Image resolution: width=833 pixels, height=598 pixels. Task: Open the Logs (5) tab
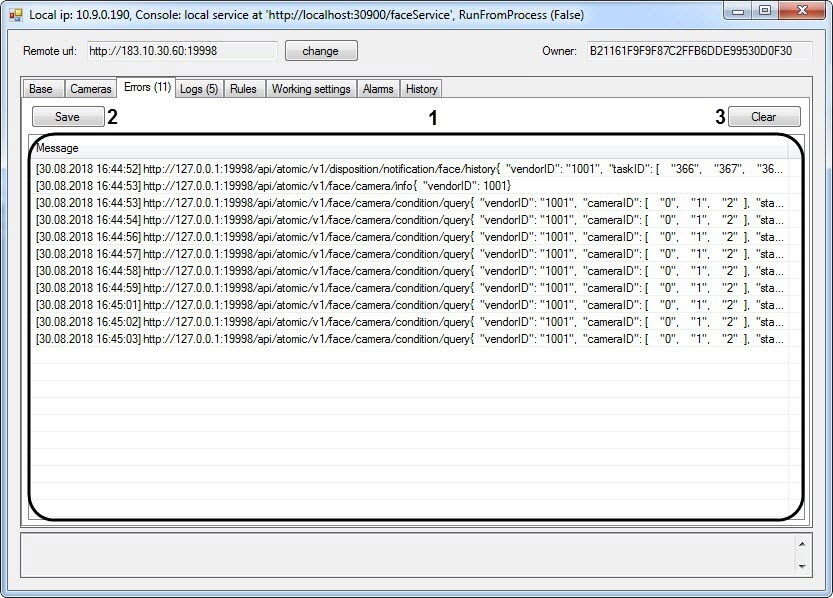tap(199, 89)
